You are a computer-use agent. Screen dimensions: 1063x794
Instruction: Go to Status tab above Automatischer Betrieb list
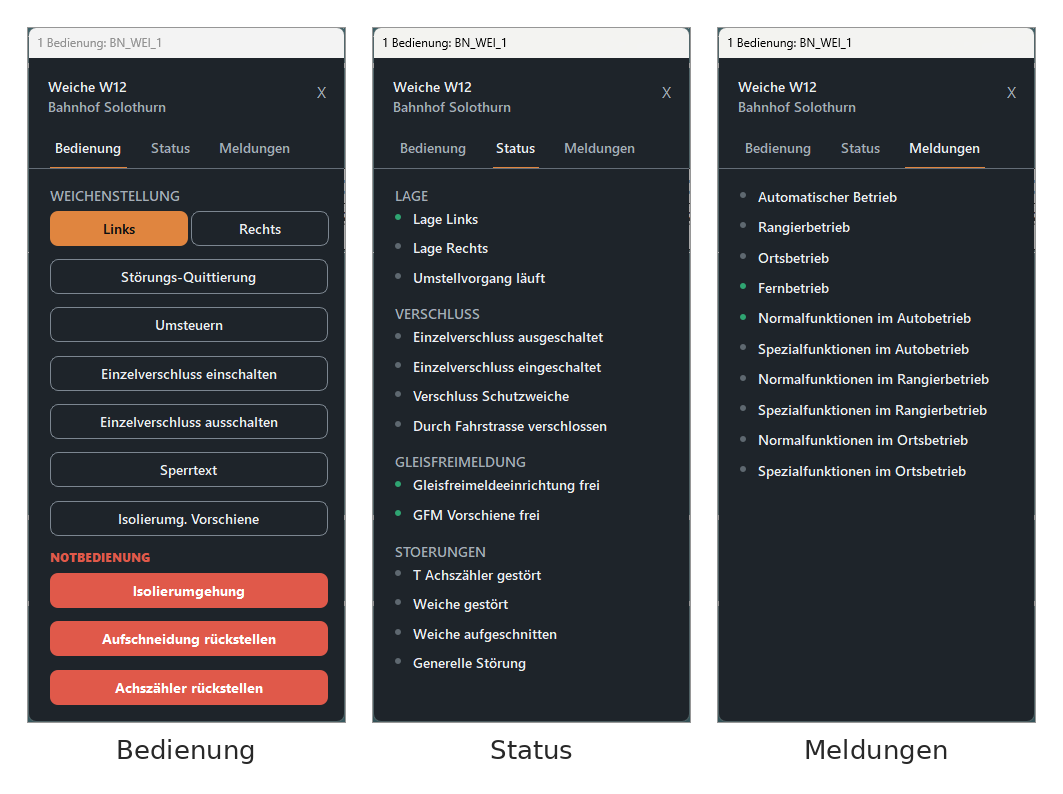860,148
